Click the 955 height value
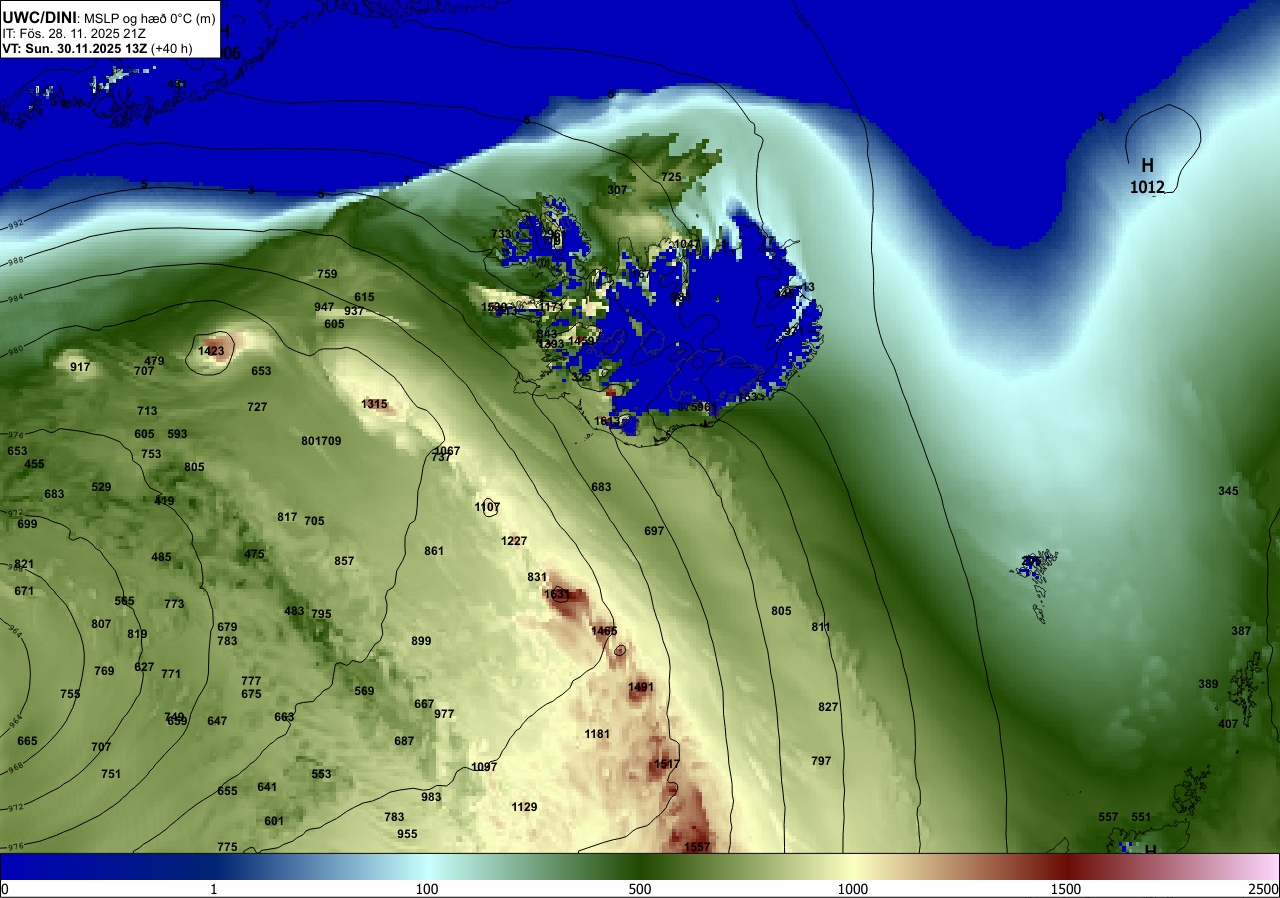 coord(407,834)
